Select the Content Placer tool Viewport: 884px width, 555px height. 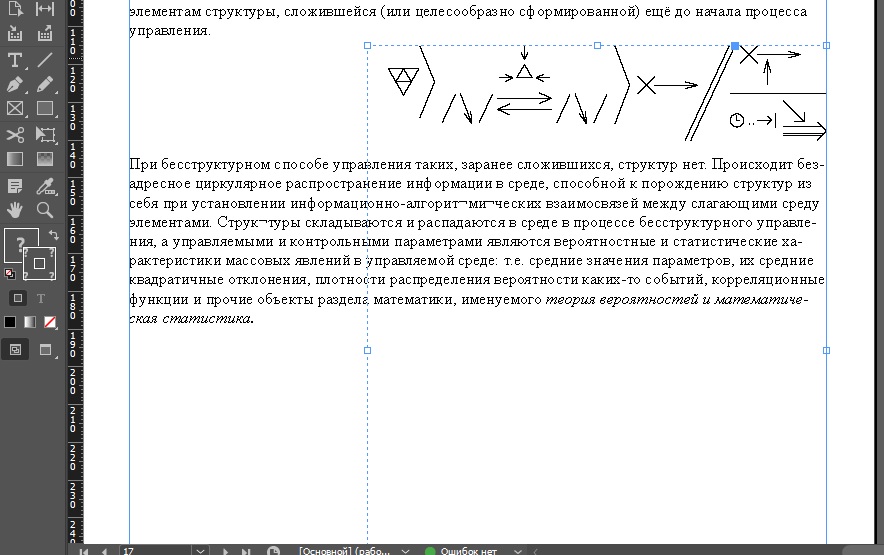pos(45,34)
